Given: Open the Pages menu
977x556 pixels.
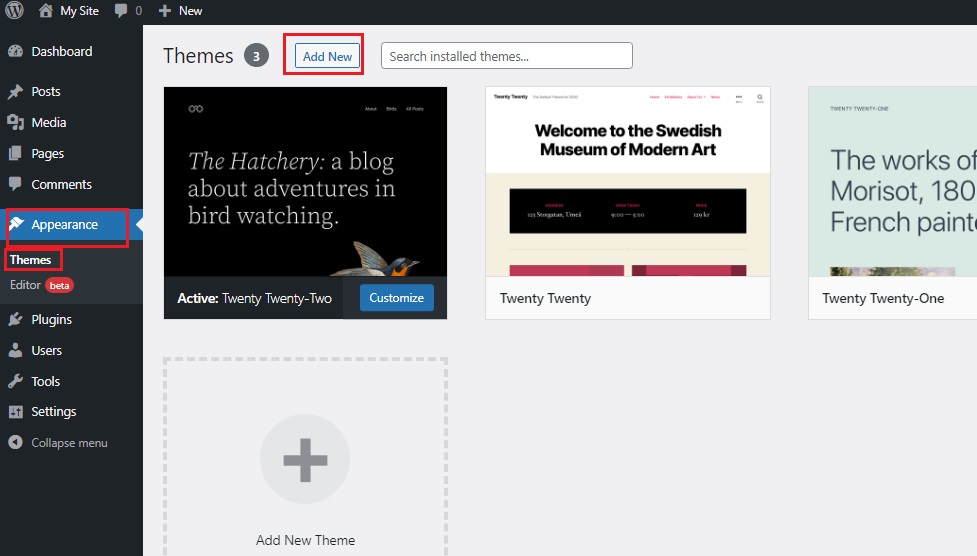Looking at the screenshot, I should click(47, 154).
